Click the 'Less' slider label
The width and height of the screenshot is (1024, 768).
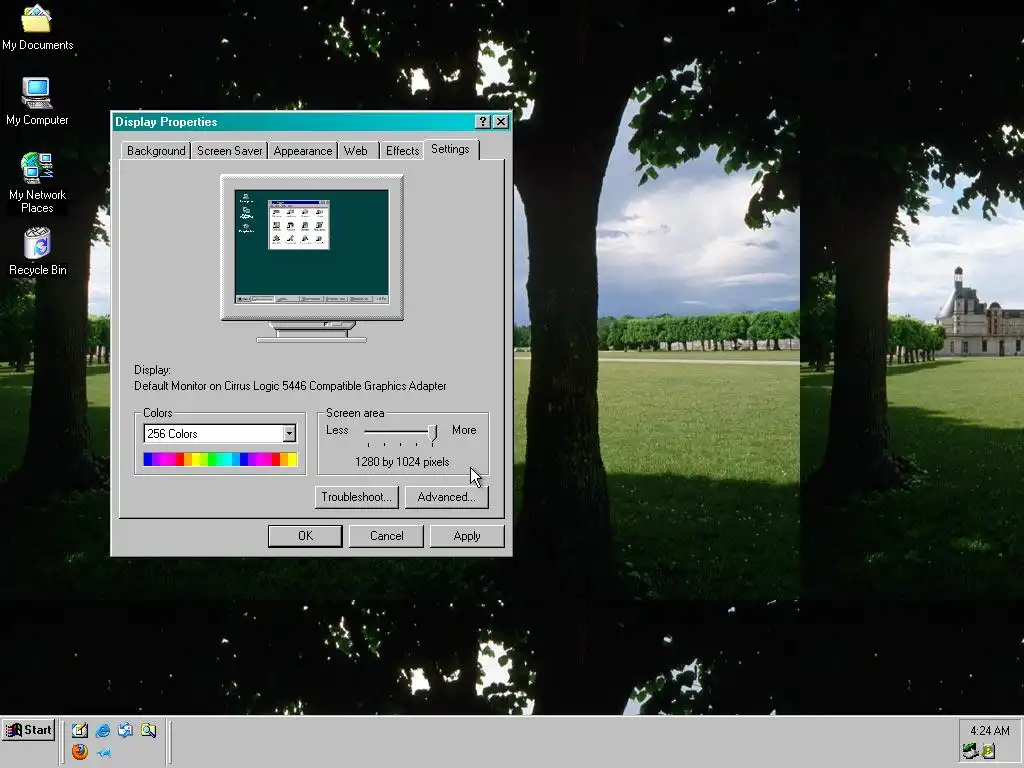[337, 430]
